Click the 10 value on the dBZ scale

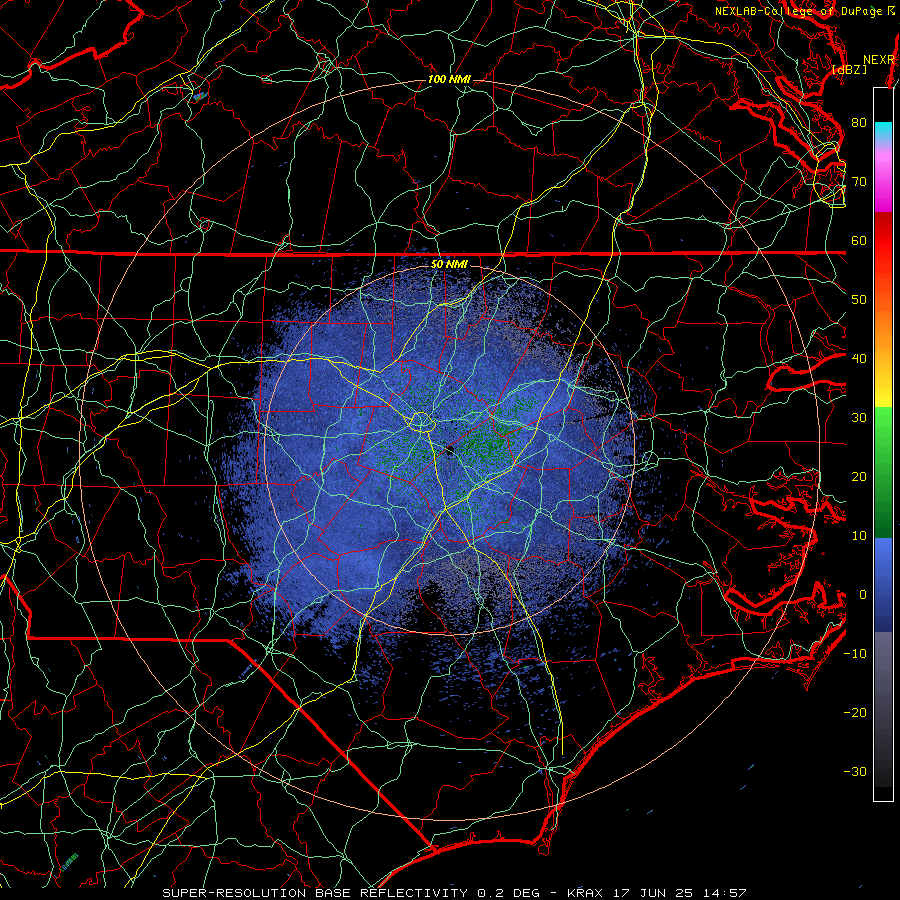click(859, 536)
